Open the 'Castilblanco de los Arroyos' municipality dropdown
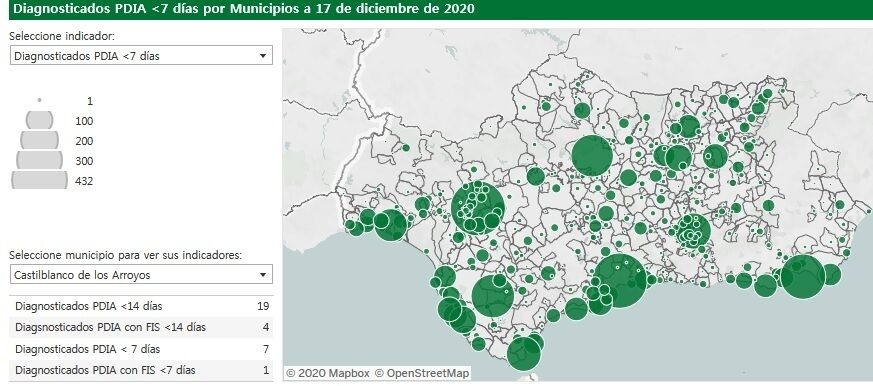873x386 pixels. 141,274
